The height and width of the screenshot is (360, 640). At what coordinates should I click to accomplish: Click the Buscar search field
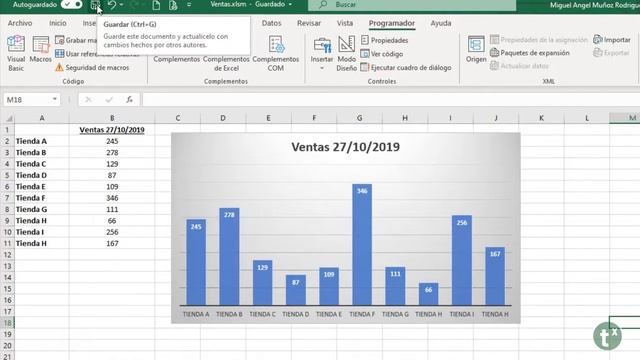412,5
